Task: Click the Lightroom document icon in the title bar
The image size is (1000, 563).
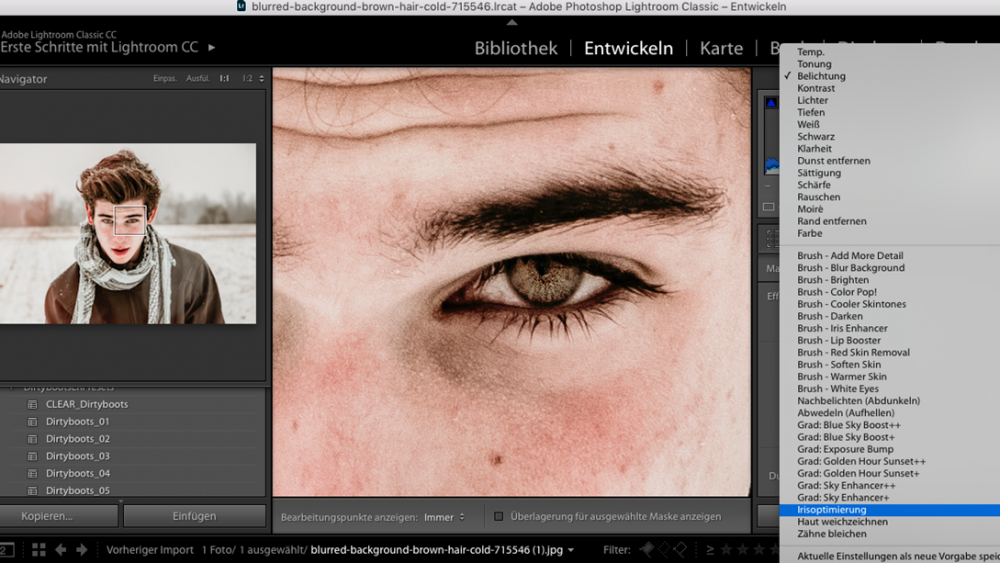Action: [241, 6]
